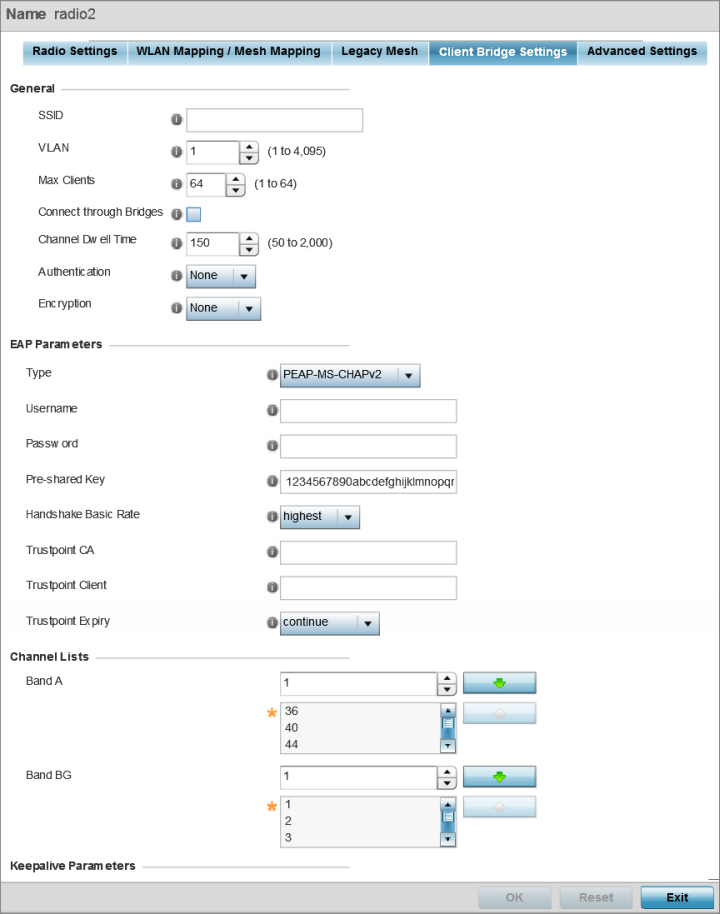Select Client Bridge Settings tab
Image resolution: width=720 pixels, height=914 pixels.
point(503,52)
